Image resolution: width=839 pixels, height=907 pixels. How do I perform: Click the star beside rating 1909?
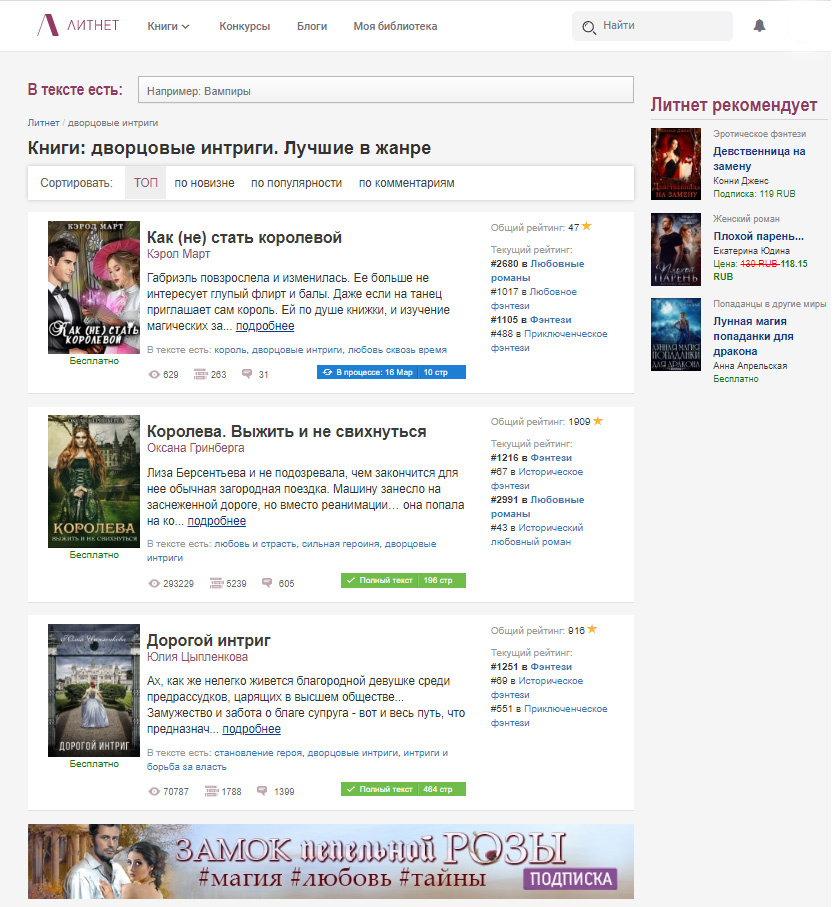(x=597, y=421)
